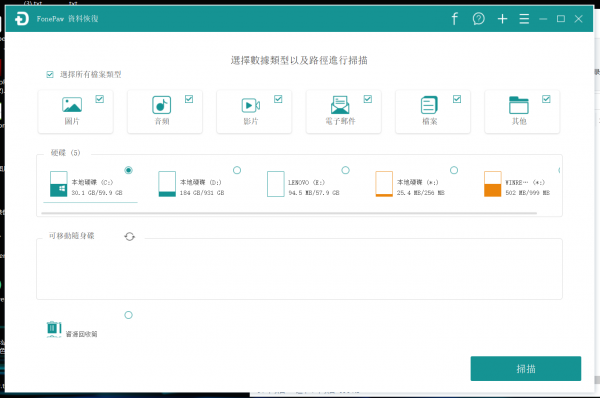
Task: Click the orange 256 MB disk icon
Action: pyautogui.click(x=384, y=184)
